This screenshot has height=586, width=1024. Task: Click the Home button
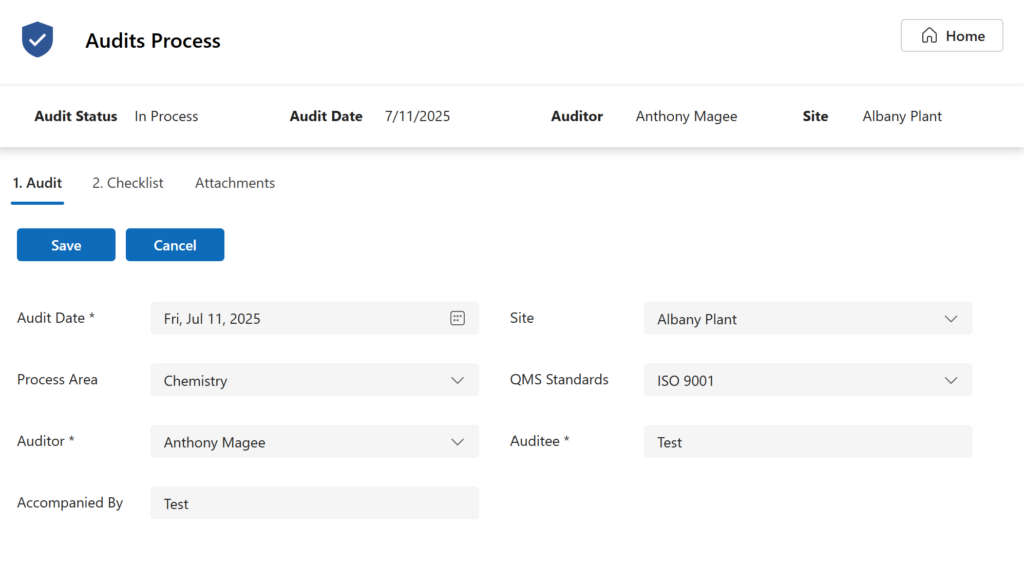952,35
